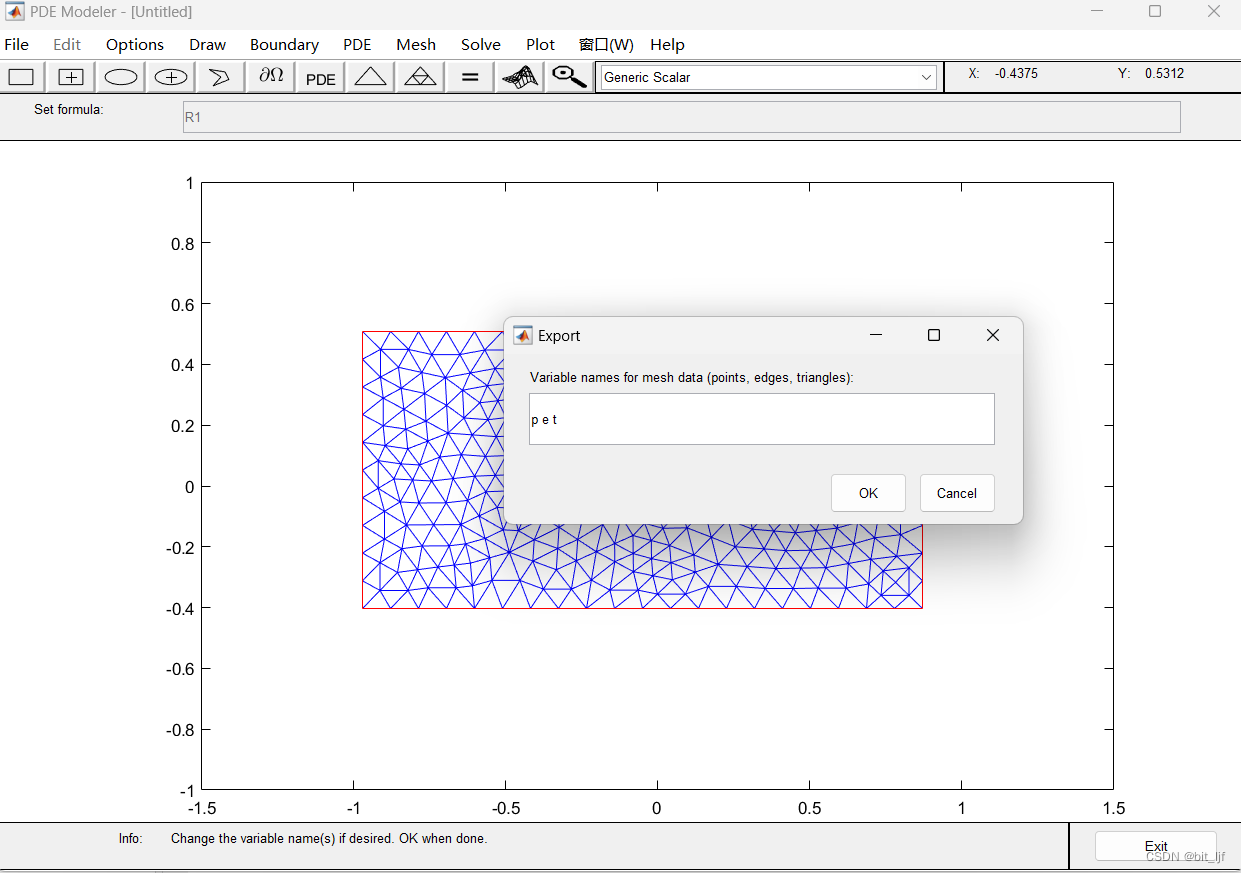Viewport: 1241px width, 873px height.
Task: Pick the ellipse drawing tool
Action: 120,76
